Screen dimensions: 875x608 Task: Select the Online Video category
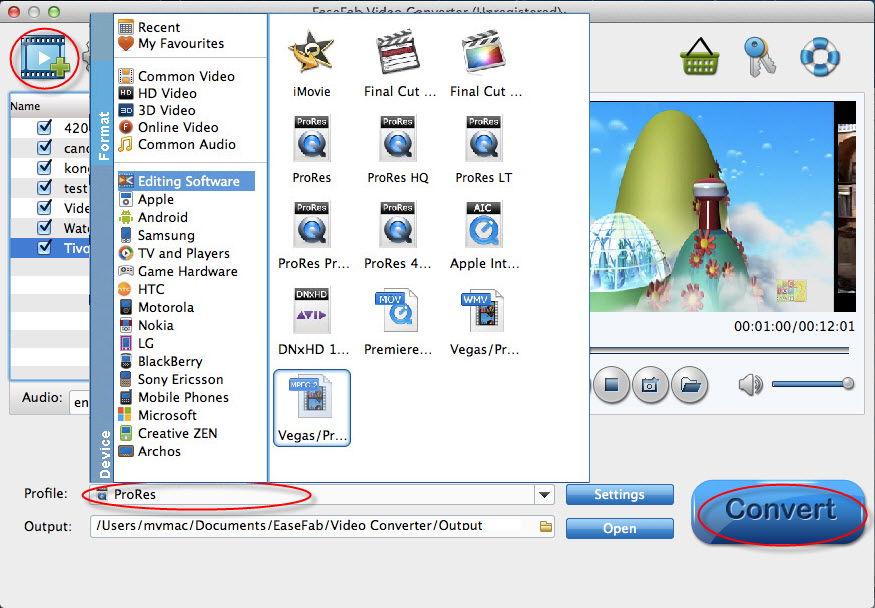click(x=168, y=127)
